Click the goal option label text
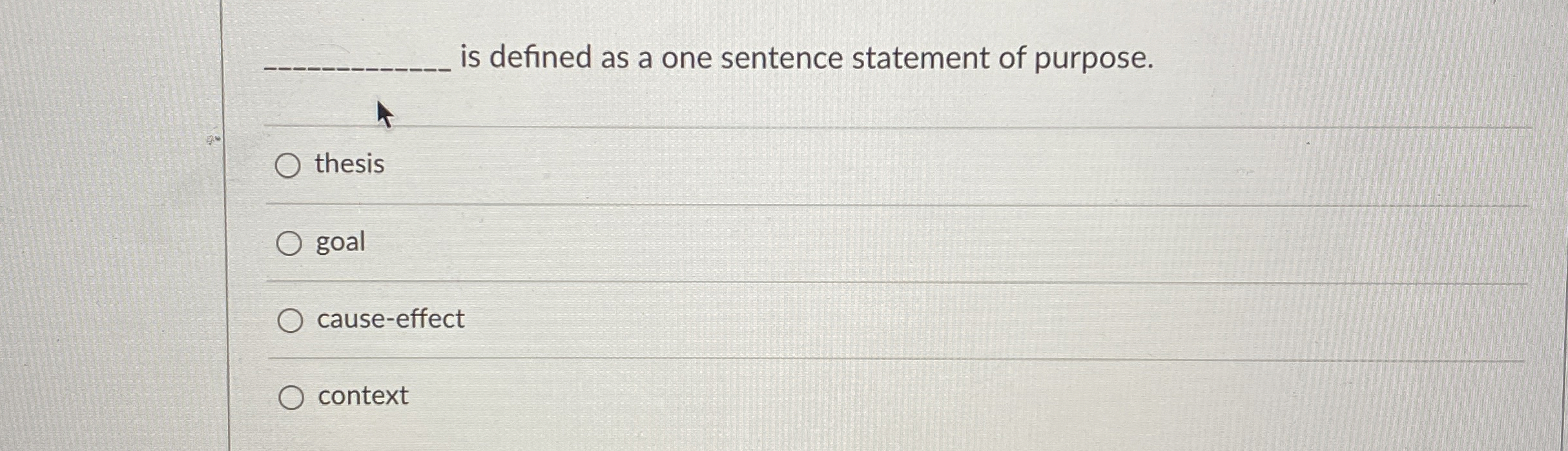This screenshot has height=451, width=1568. (x=340, y=243)
